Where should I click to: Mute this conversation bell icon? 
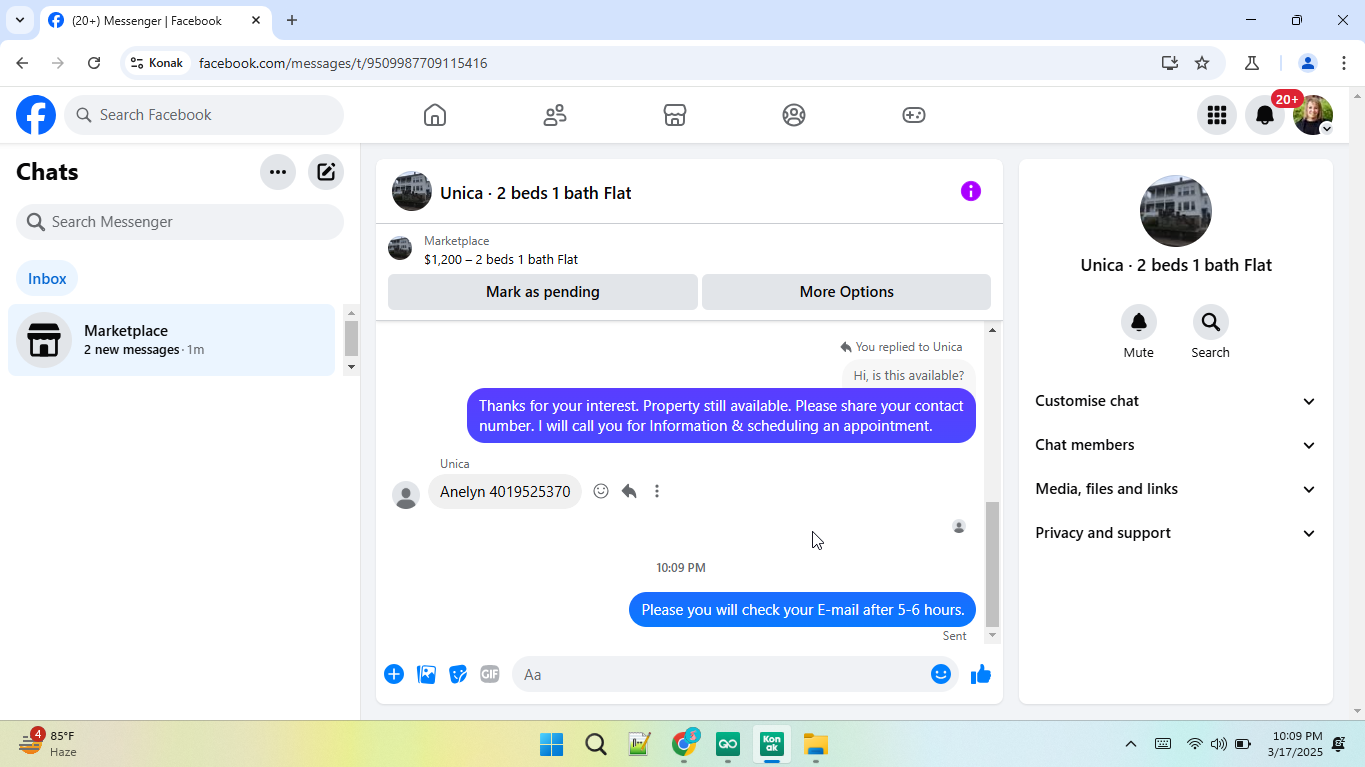pos(1139,322)
